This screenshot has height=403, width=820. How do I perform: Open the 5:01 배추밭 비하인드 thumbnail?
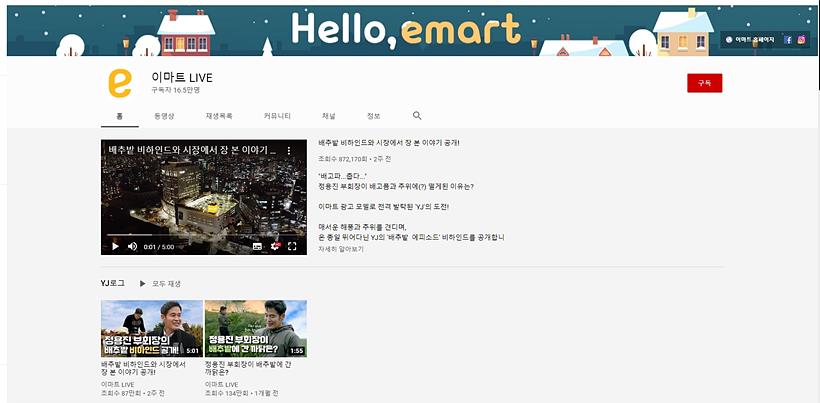pyautogui.click(x=152, y=328)
